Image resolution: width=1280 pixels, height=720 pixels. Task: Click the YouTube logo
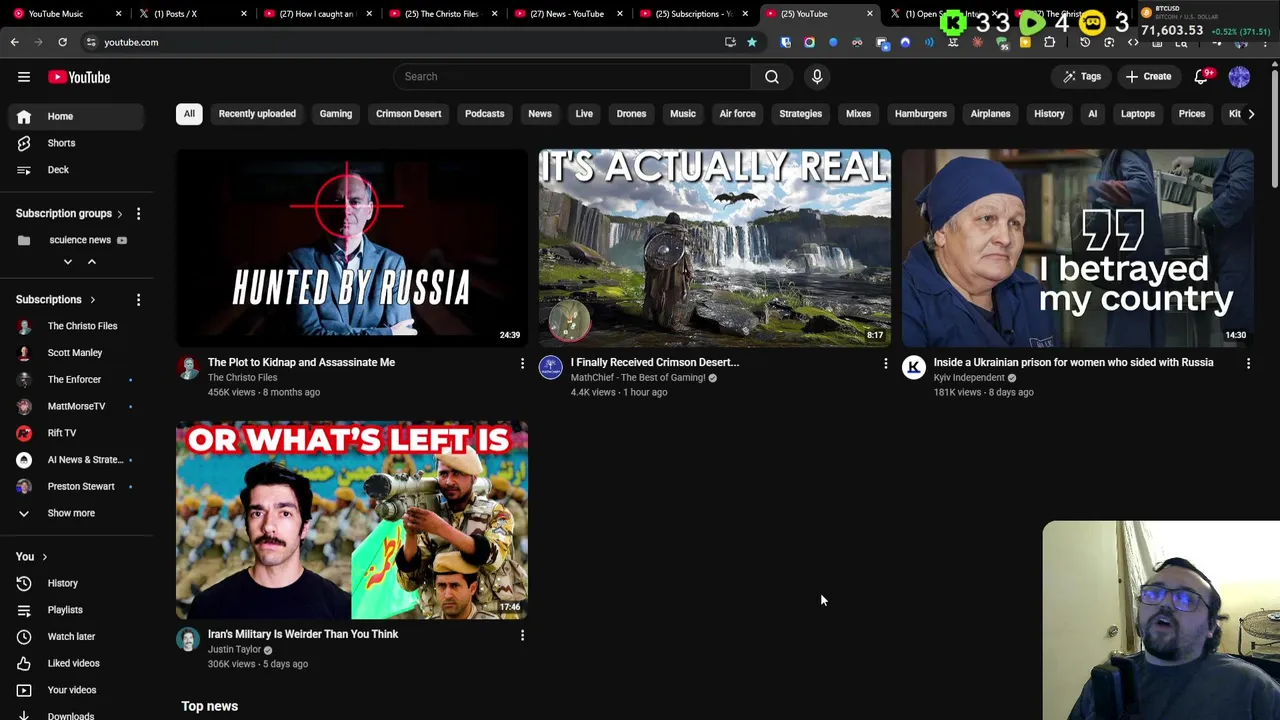[79, 77]
